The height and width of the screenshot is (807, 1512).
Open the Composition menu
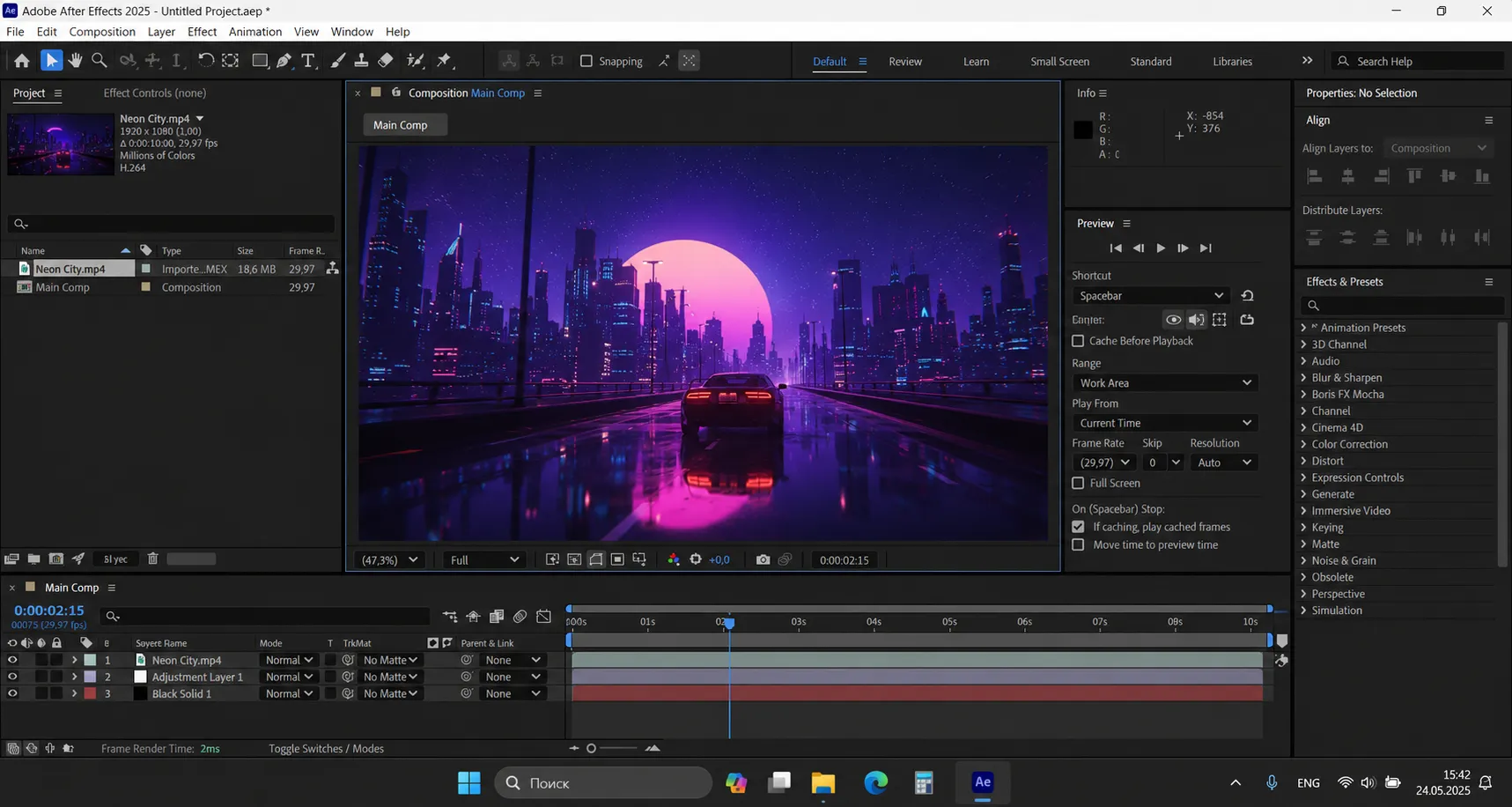tap(102, 32)
